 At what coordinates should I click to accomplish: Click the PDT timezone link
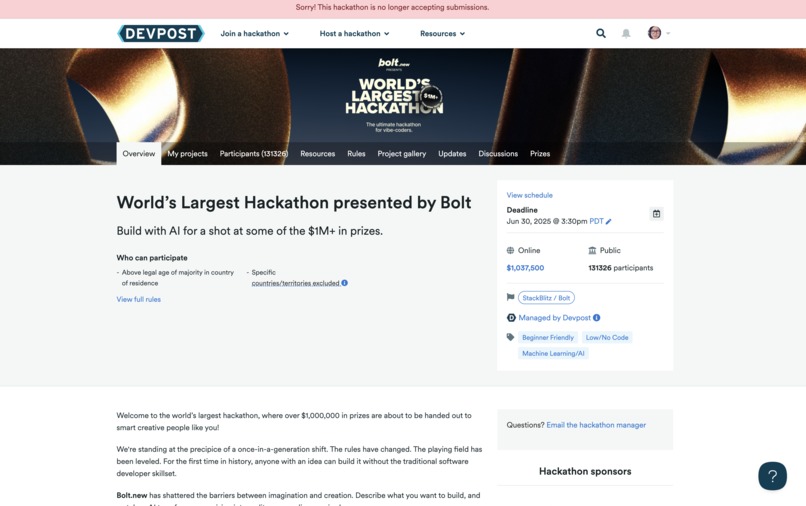pyautogui.click(x=596, y=221)
